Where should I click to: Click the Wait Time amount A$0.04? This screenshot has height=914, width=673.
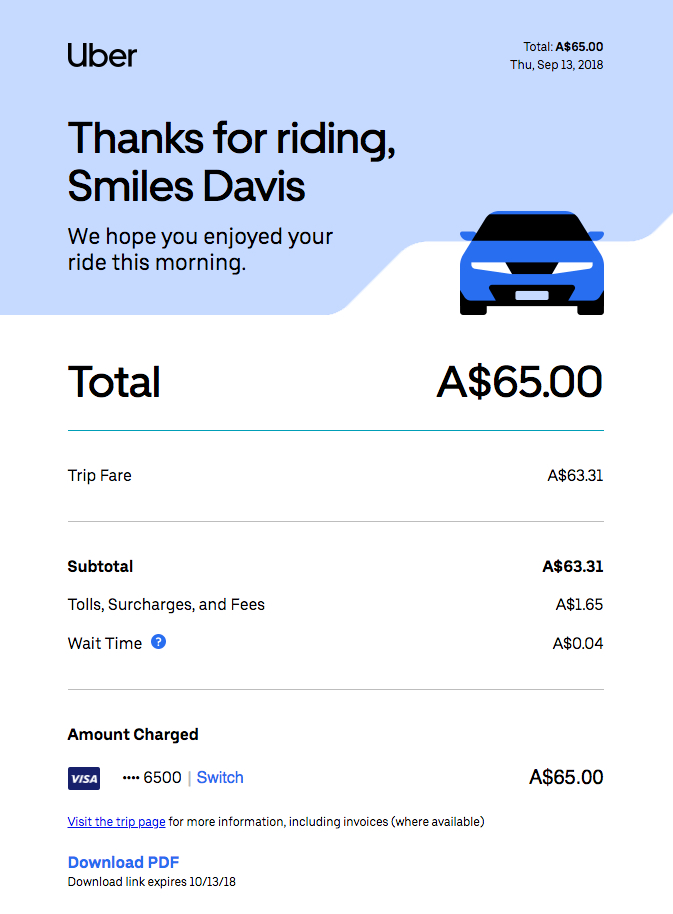point(578,644)
